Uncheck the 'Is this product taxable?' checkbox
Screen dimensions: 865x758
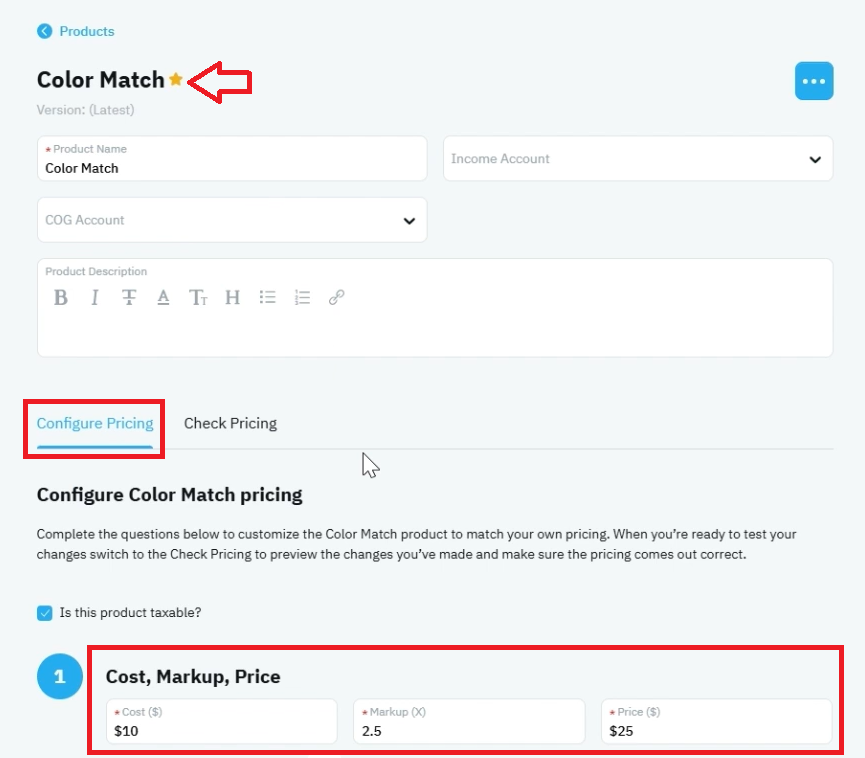point(45,613)
